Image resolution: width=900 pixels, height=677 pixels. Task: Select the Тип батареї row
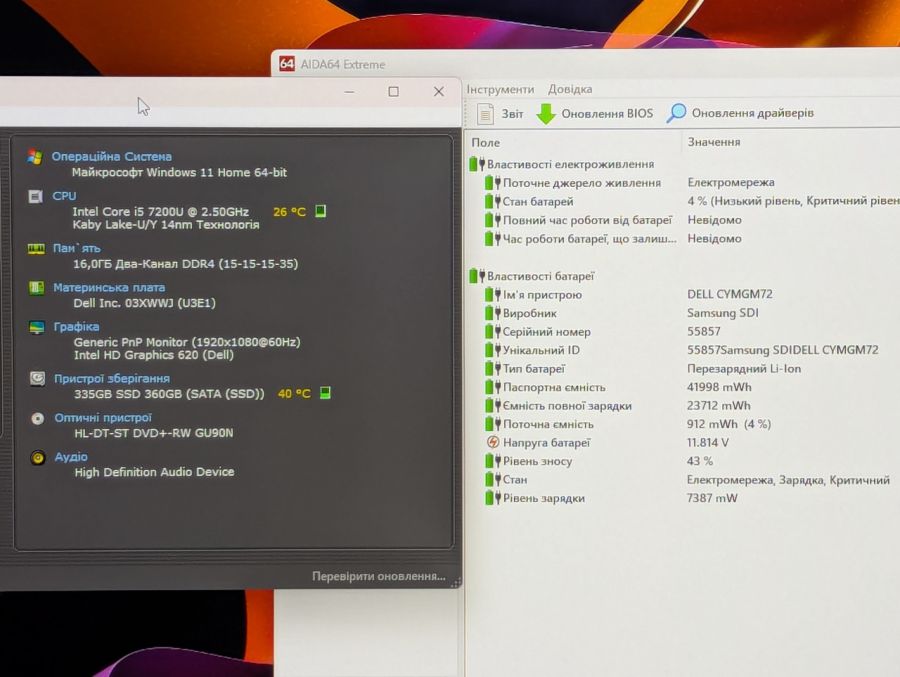click(x=683, y=369)
